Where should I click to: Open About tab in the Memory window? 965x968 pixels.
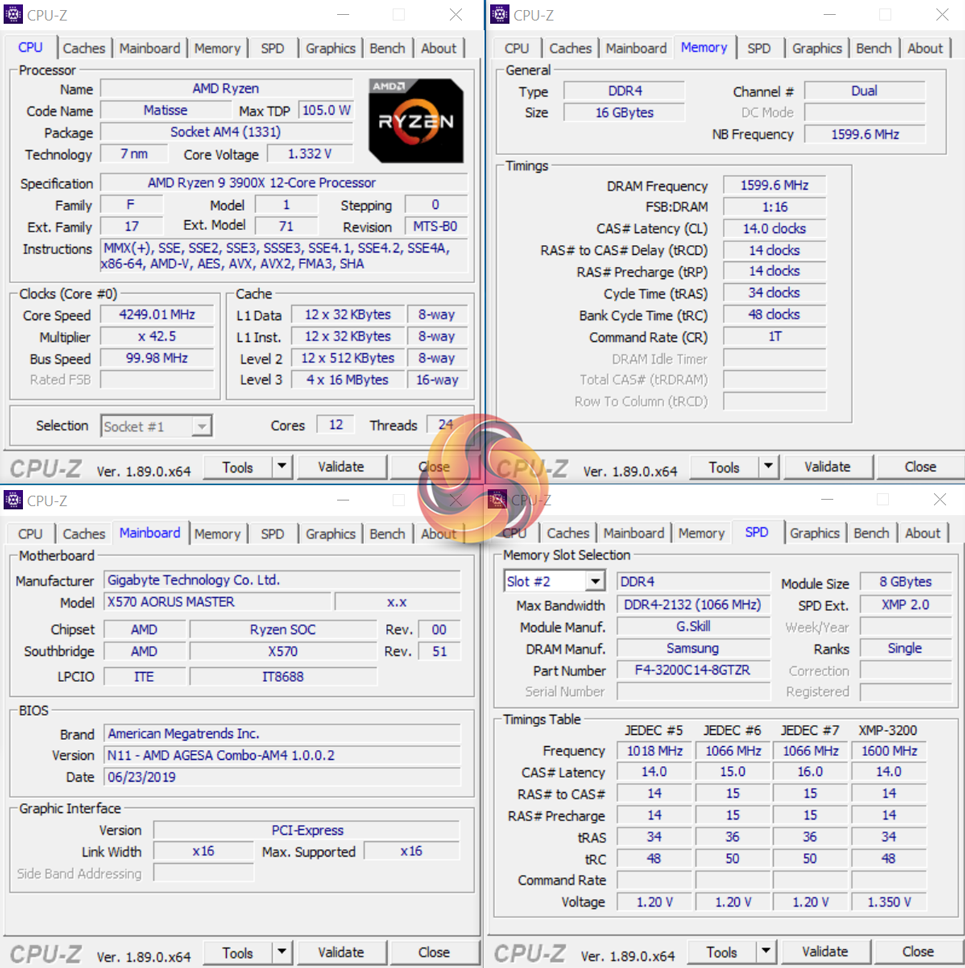[925, 48]
